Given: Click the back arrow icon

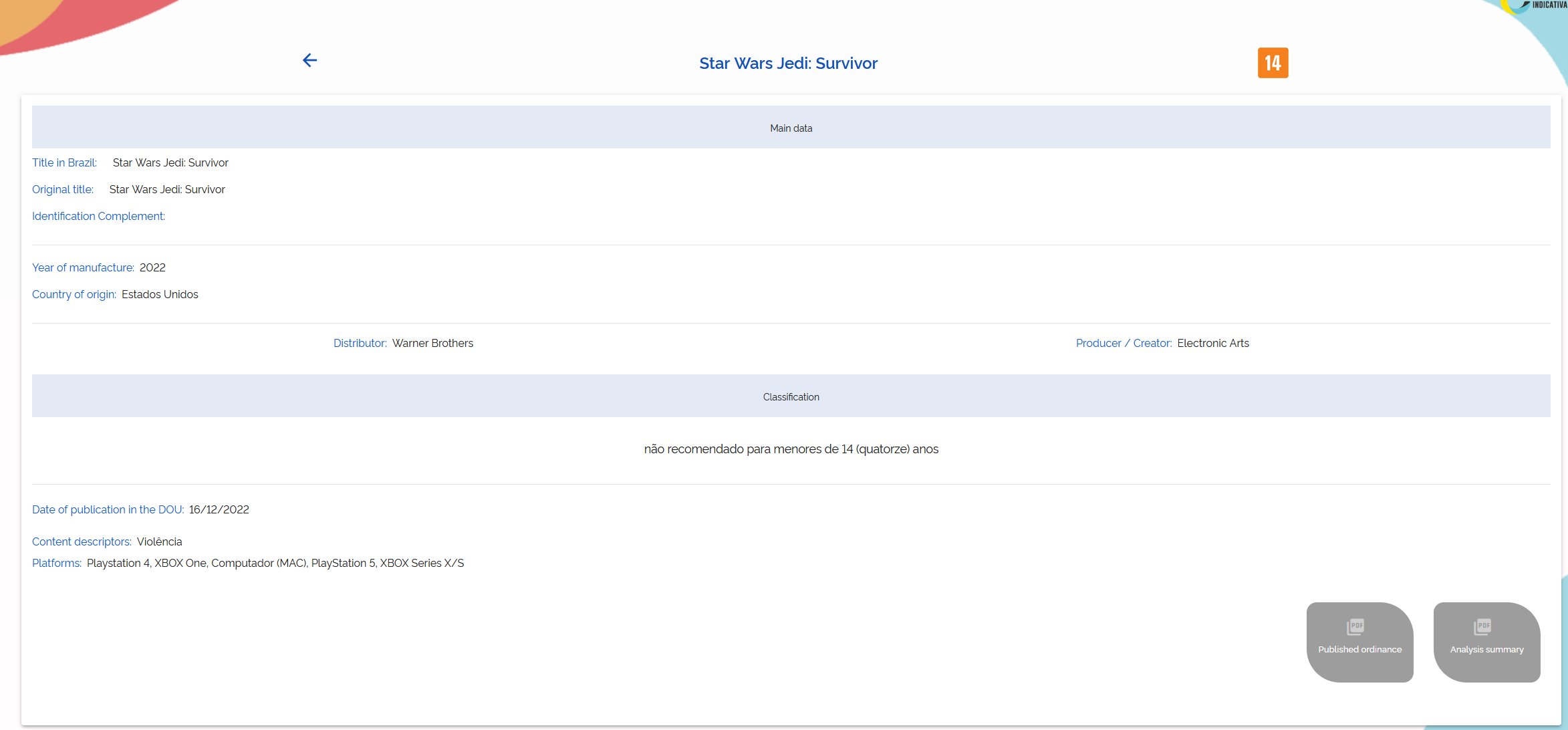Looking at the screenshot, I should (309, 61).
